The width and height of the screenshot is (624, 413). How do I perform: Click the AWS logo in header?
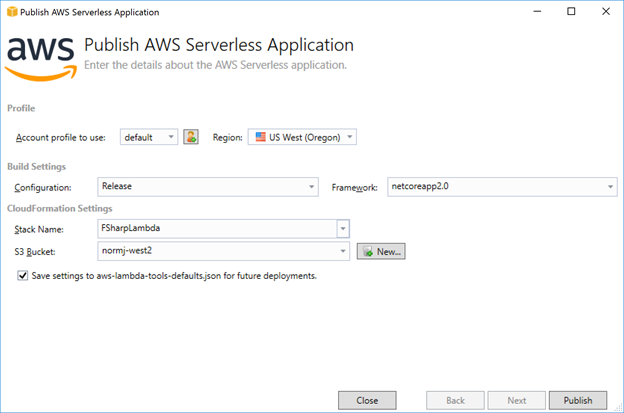41,59
